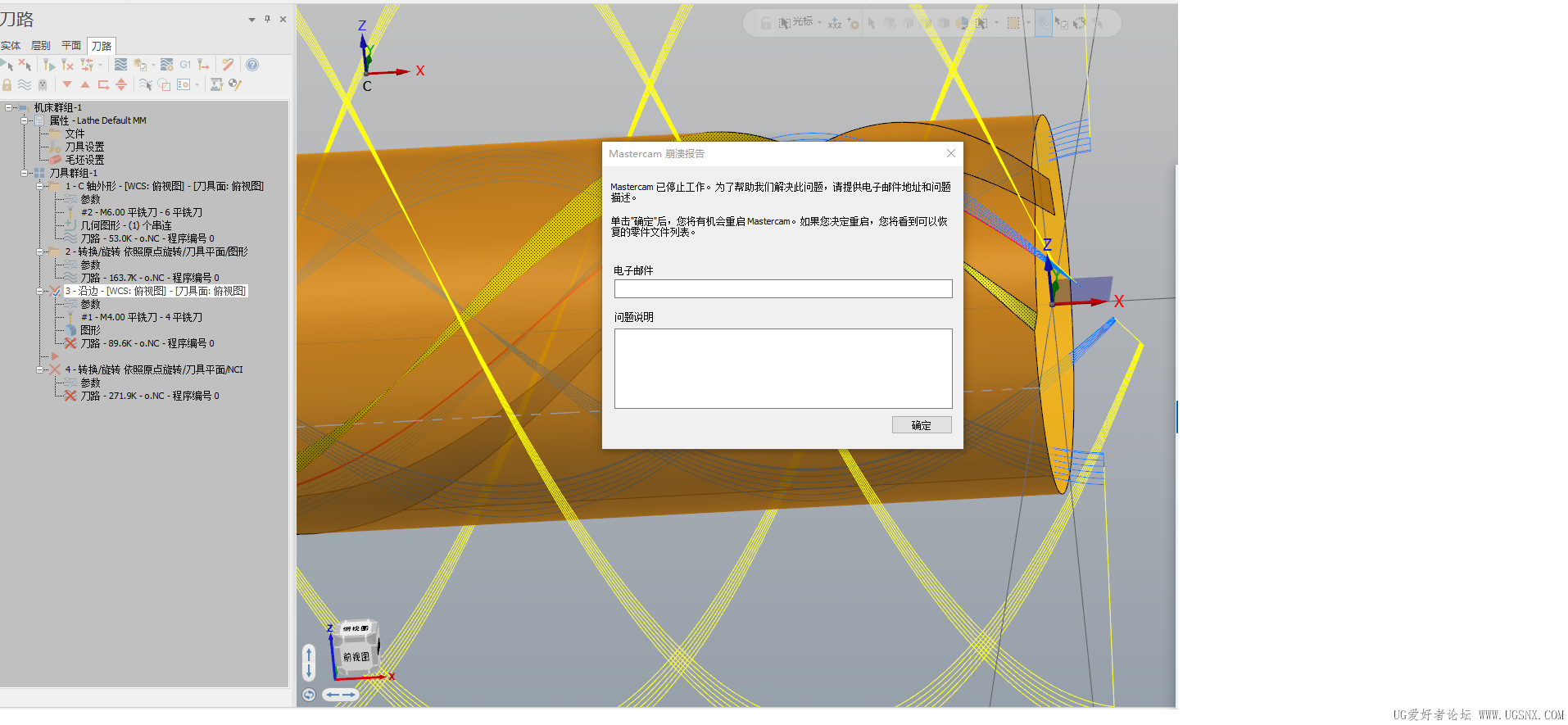Viewport: 1568px width, 725px height.
Task: Collapse operation 4 - 转换/旋转 NCI node
Action: pyautogui.click(x=40, y=369)
